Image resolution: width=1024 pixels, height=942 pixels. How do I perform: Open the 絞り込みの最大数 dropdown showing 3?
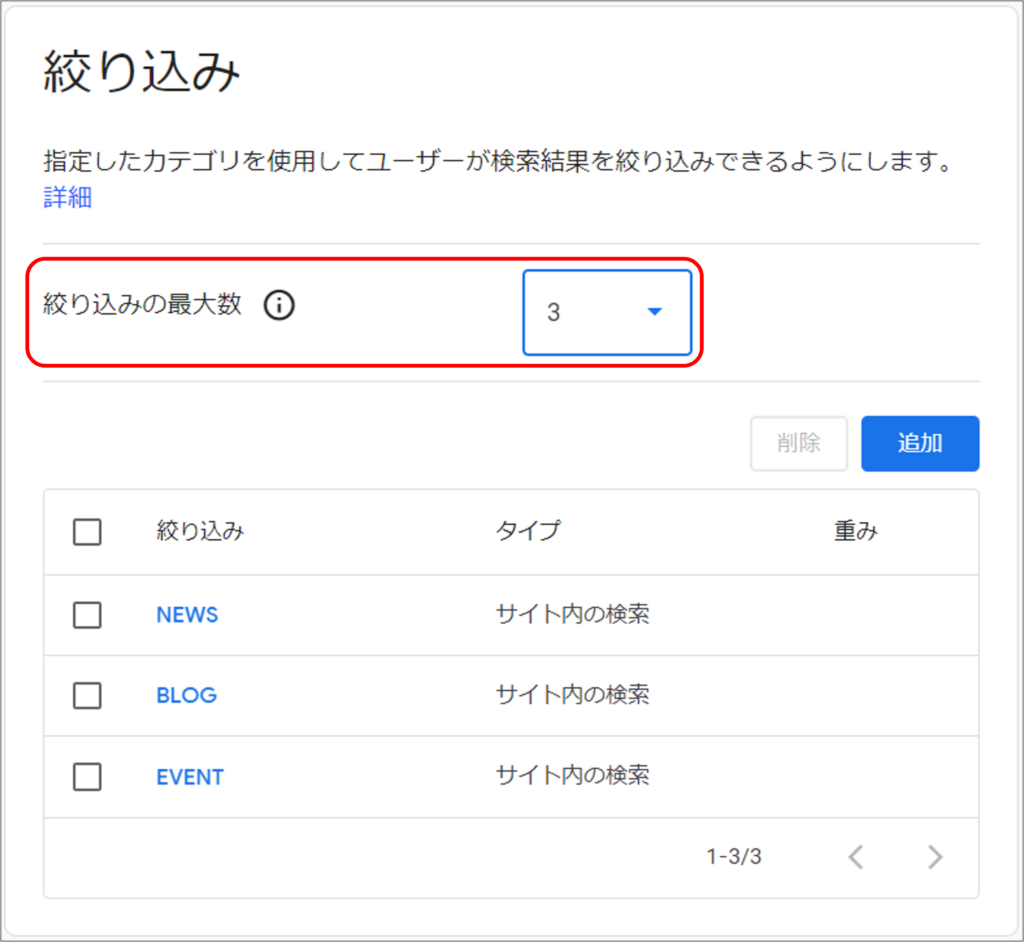(607, 312)
